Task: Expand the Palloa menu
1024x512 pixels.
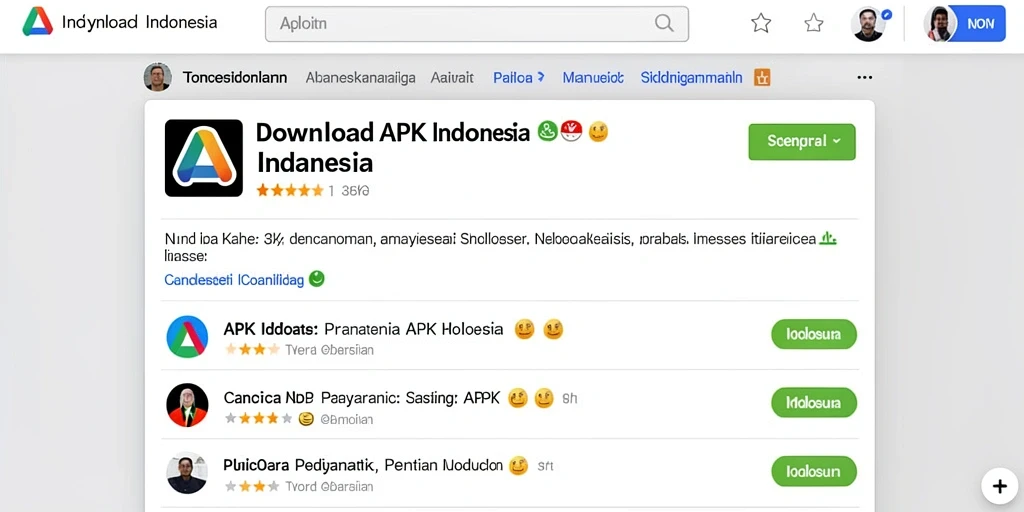Action: 519,78
